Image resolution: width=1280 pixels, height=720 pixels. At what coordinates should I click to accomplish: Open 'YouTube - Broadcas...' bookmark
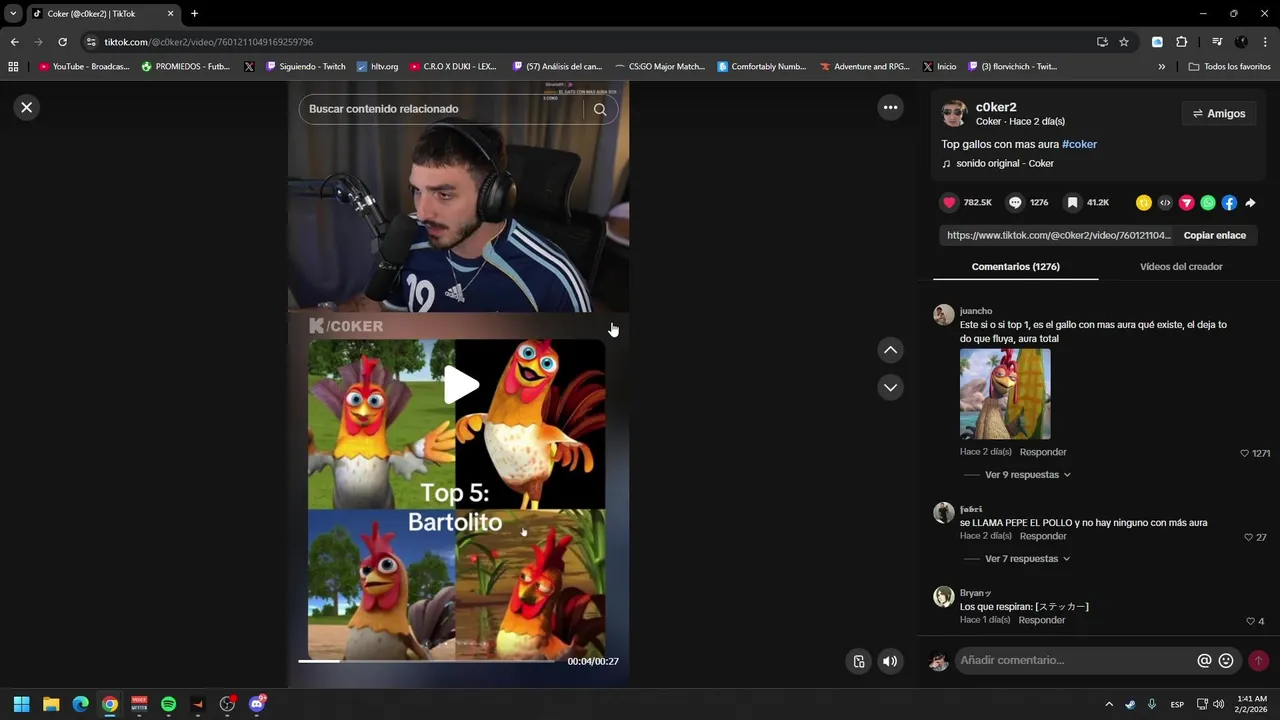click(84, 67)
